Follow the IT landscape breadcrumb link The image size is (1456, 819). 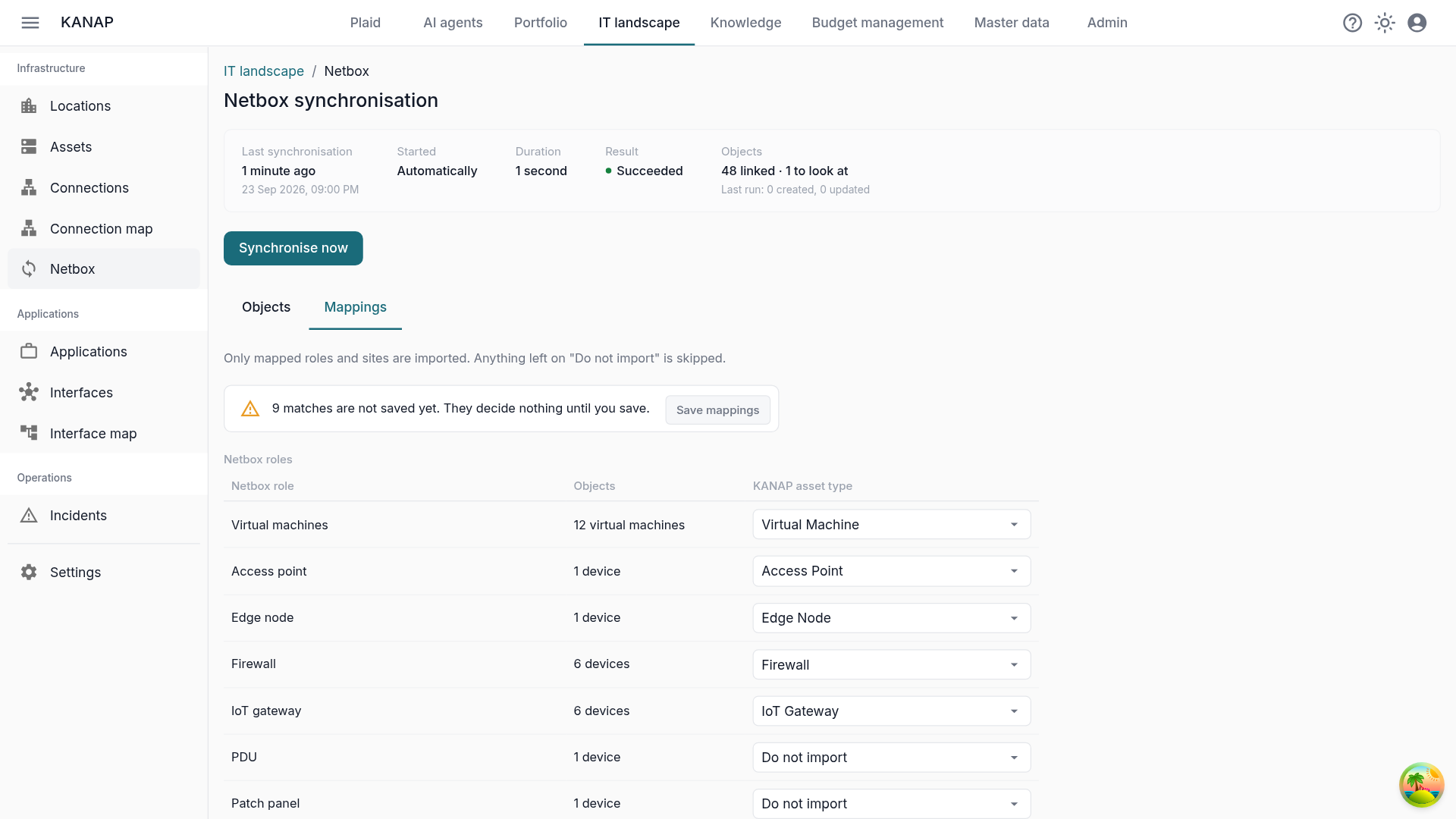click(x=264, y=71)
